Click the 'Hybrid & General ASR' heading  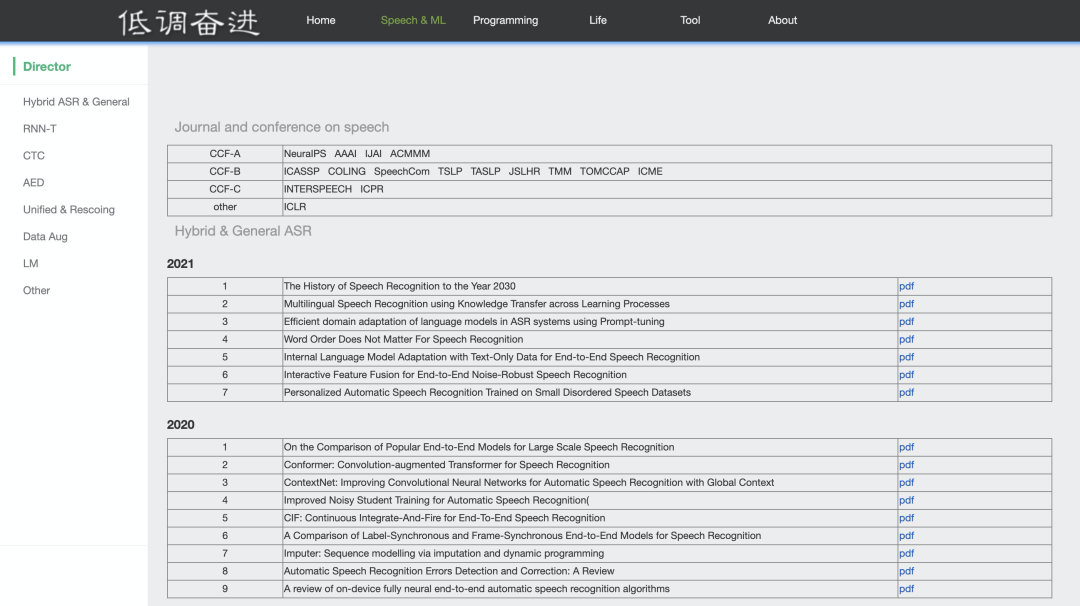243,231
